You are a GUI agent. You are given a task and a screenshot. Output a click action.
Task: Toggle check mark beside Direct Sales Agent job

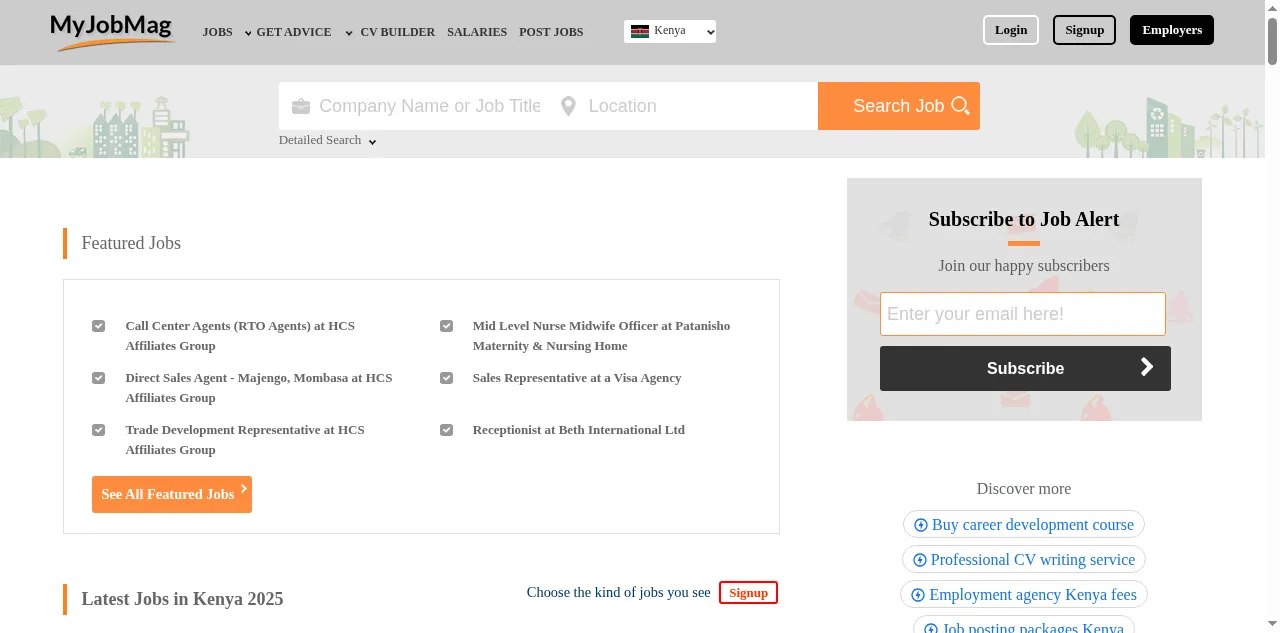point(99,378)
